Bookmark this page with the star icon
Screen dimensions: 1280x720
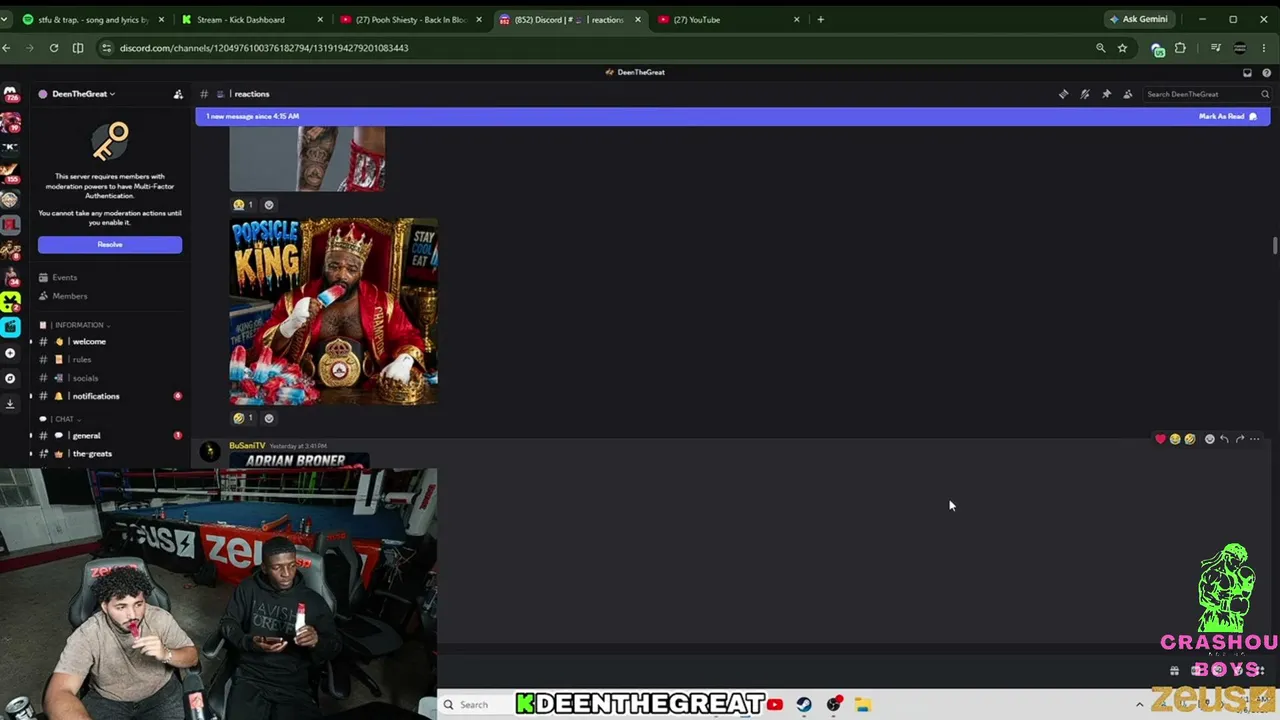pyautogui.click(x=1122, y=48)
